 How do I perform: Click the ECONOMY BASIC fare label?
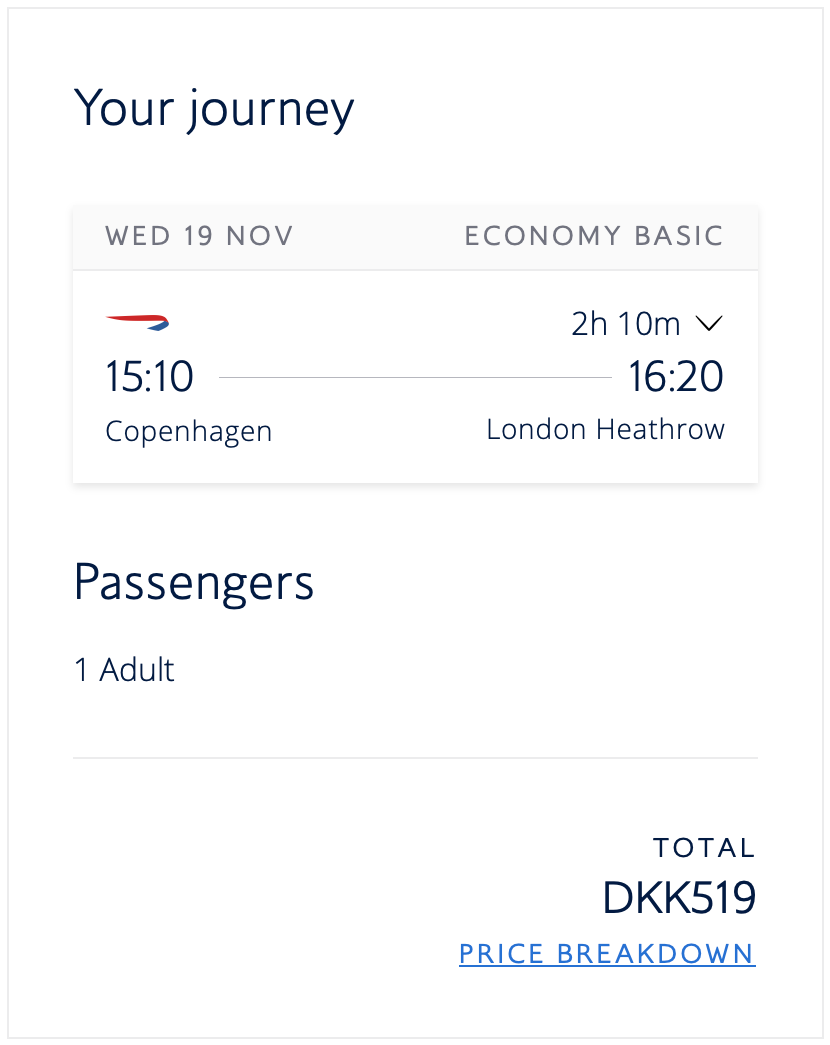tap(594, 237)
